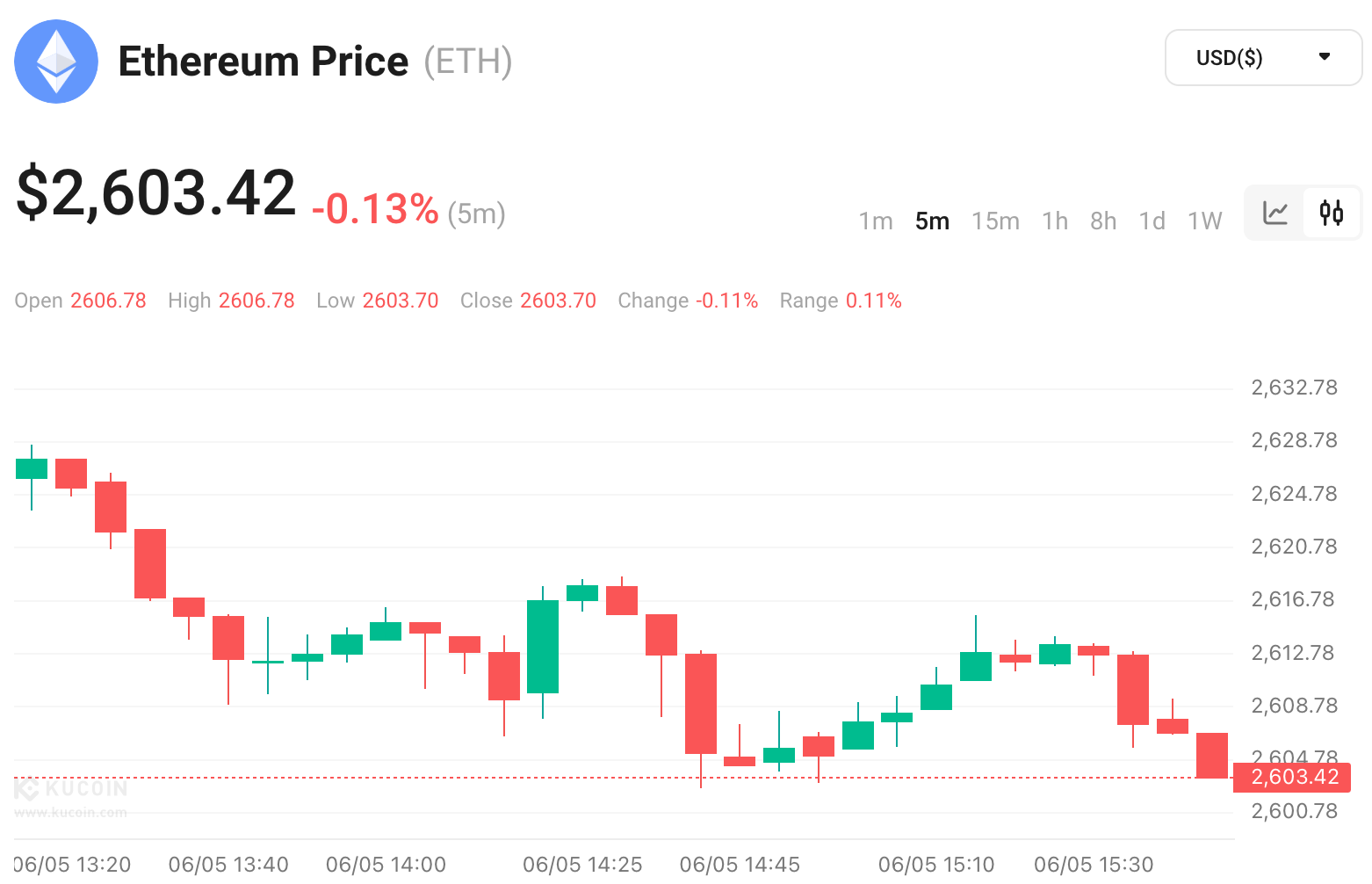Switch chart to 1h interval
The image size is (1372, 884).
(1054, 221)
